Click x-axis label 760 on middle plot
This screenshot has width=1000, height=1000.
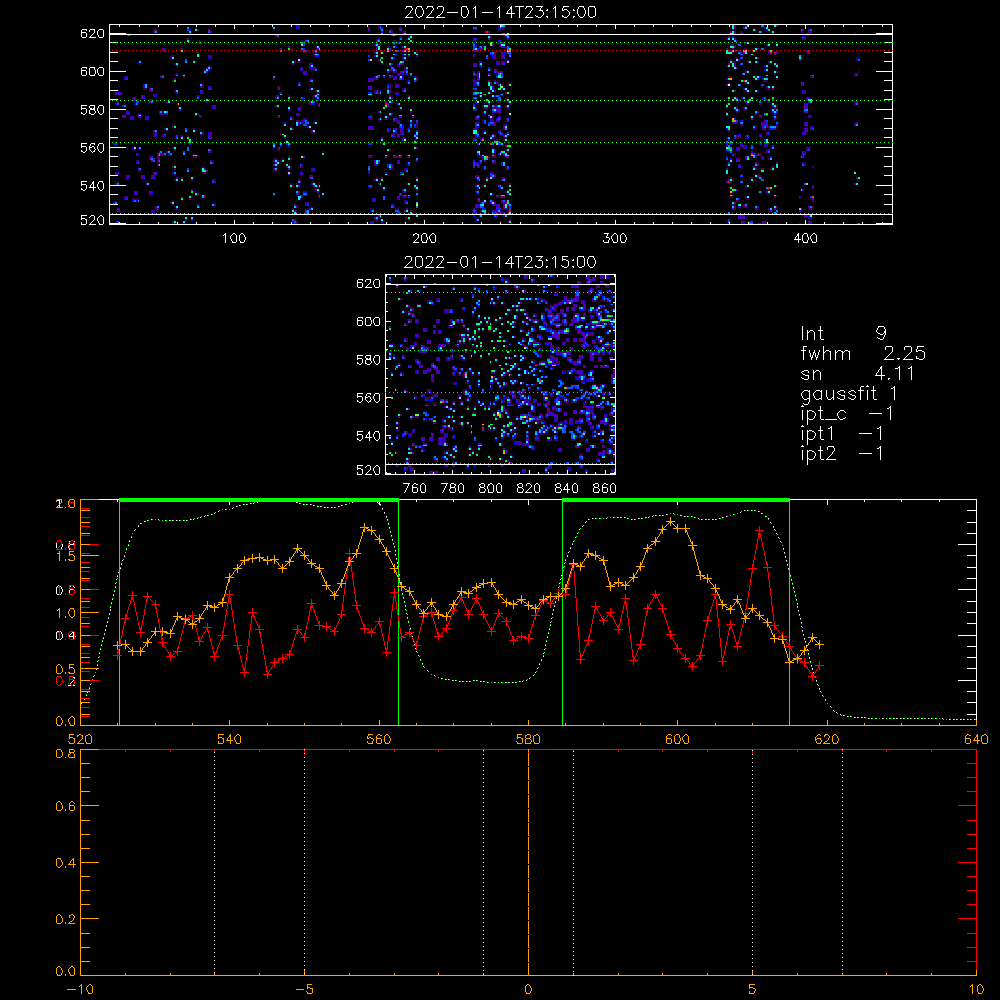point(415,489)
